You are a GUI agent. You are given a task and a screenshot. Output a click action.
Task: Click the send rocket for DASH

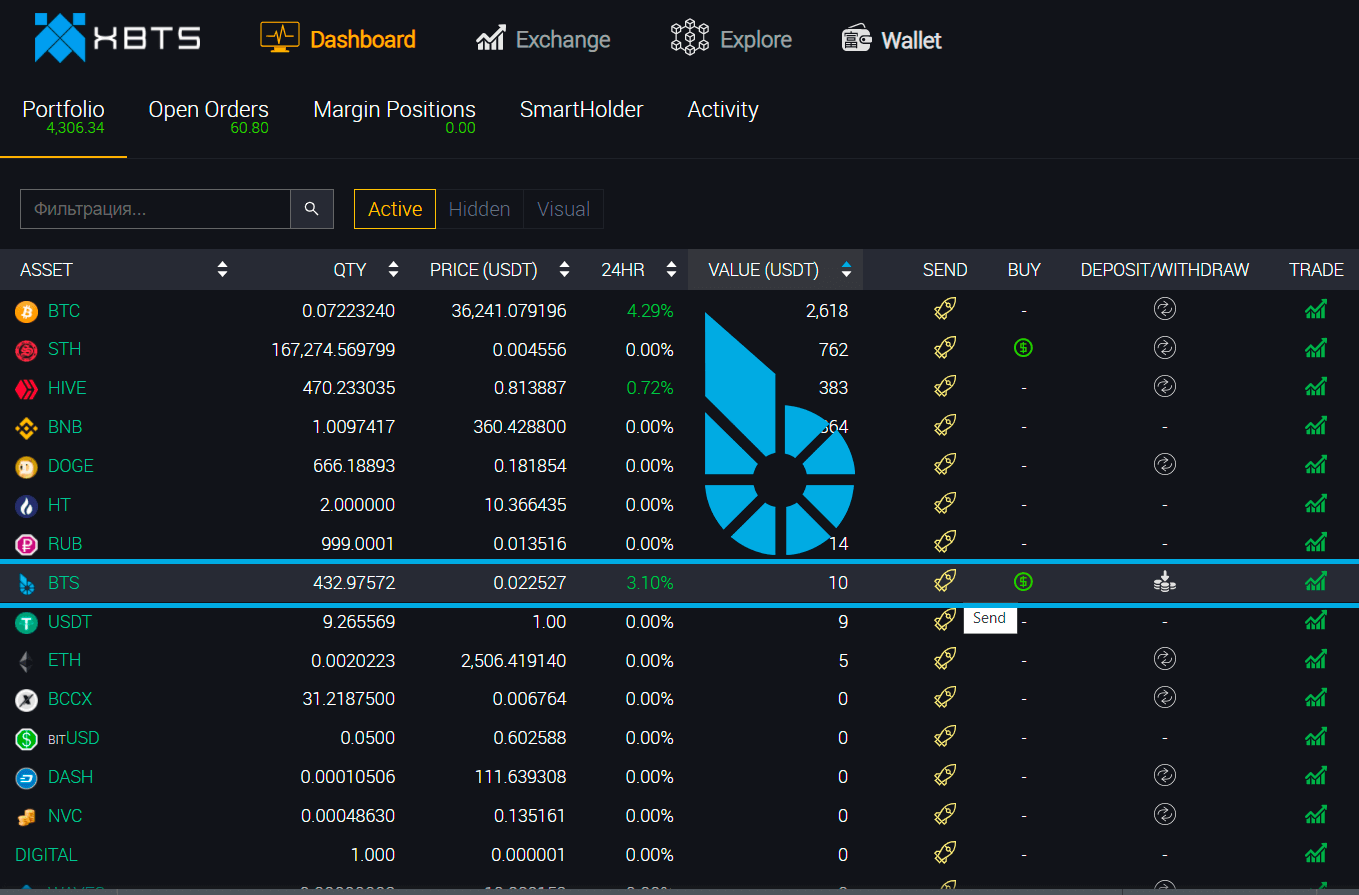click(x=945, y=776)
